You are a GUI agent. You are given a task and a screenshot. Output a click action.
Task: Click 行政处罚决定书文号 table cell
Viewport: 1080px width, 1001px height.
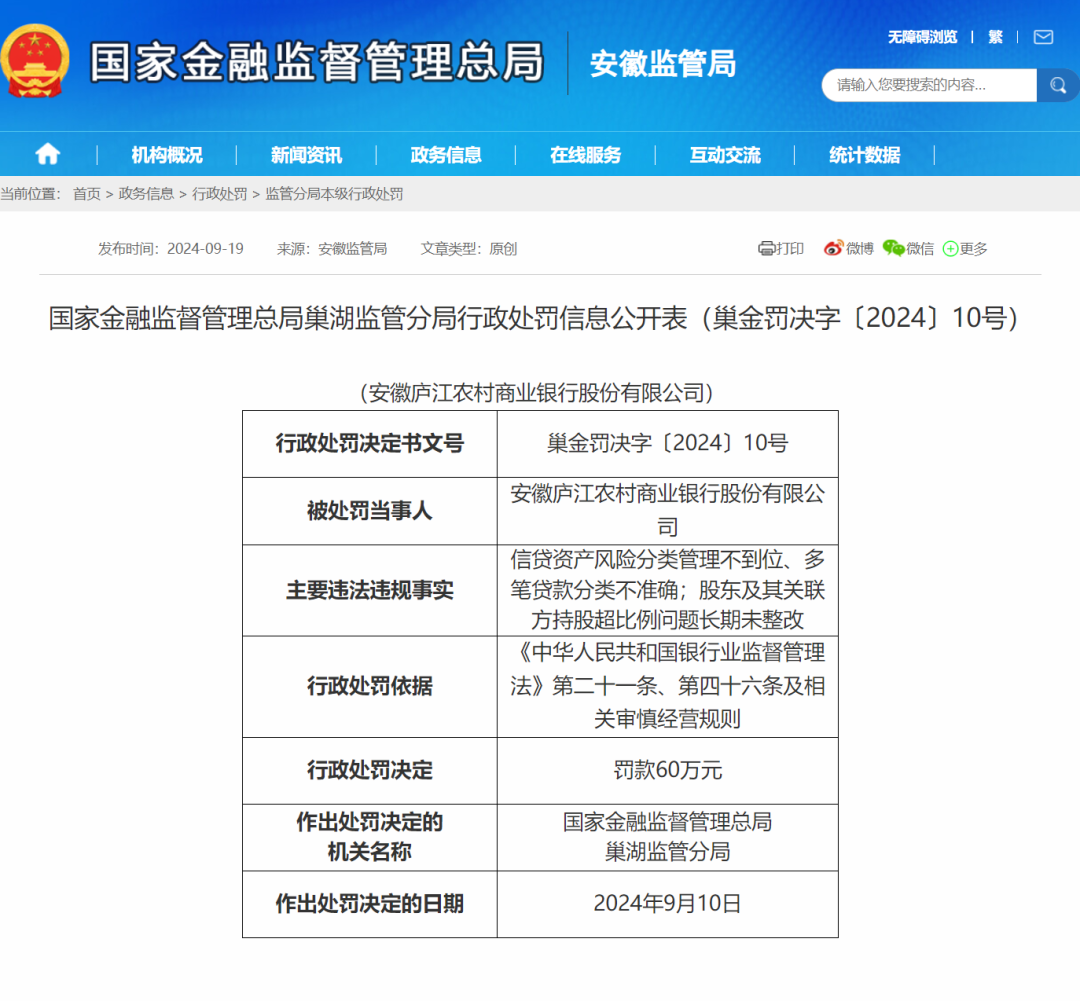370,444
